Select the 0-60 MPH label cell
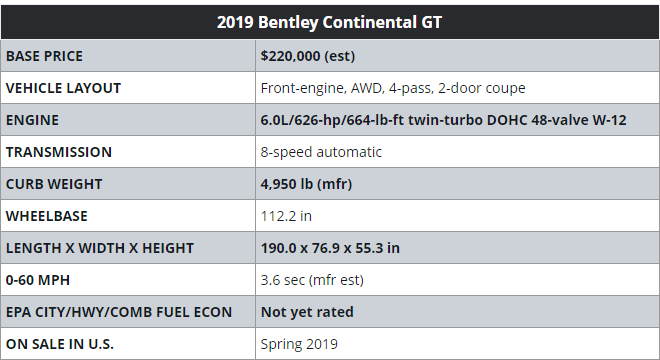660x360 pixels. tap(128, 280)
